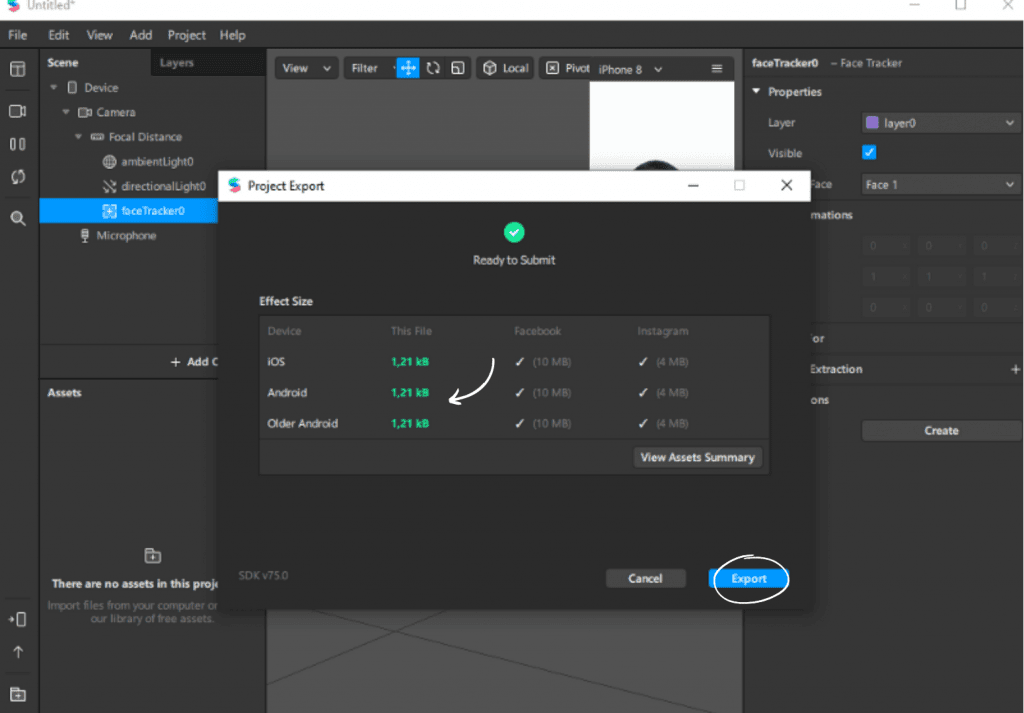Open the File menu
Image resolution: width=1024 pixels, height=713 pixels.
[x=18, y=35]
